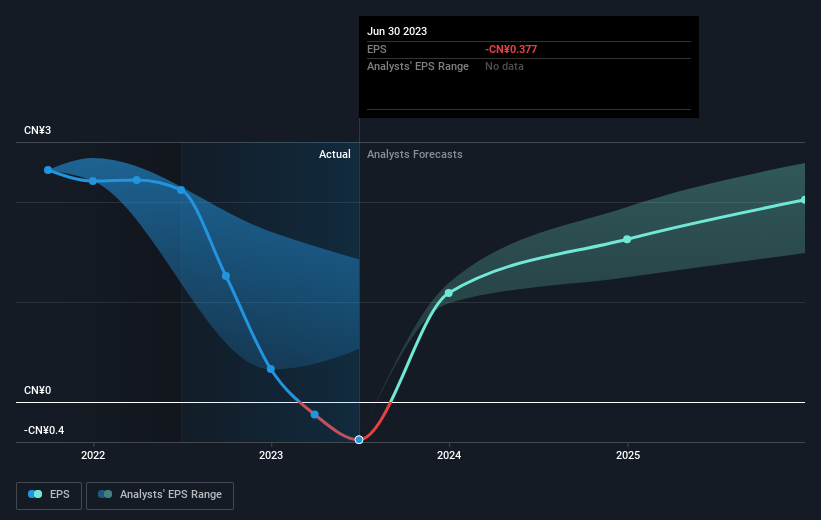
Task: Click the 2023 x-axis label
Action: click(x=271, y=455)
